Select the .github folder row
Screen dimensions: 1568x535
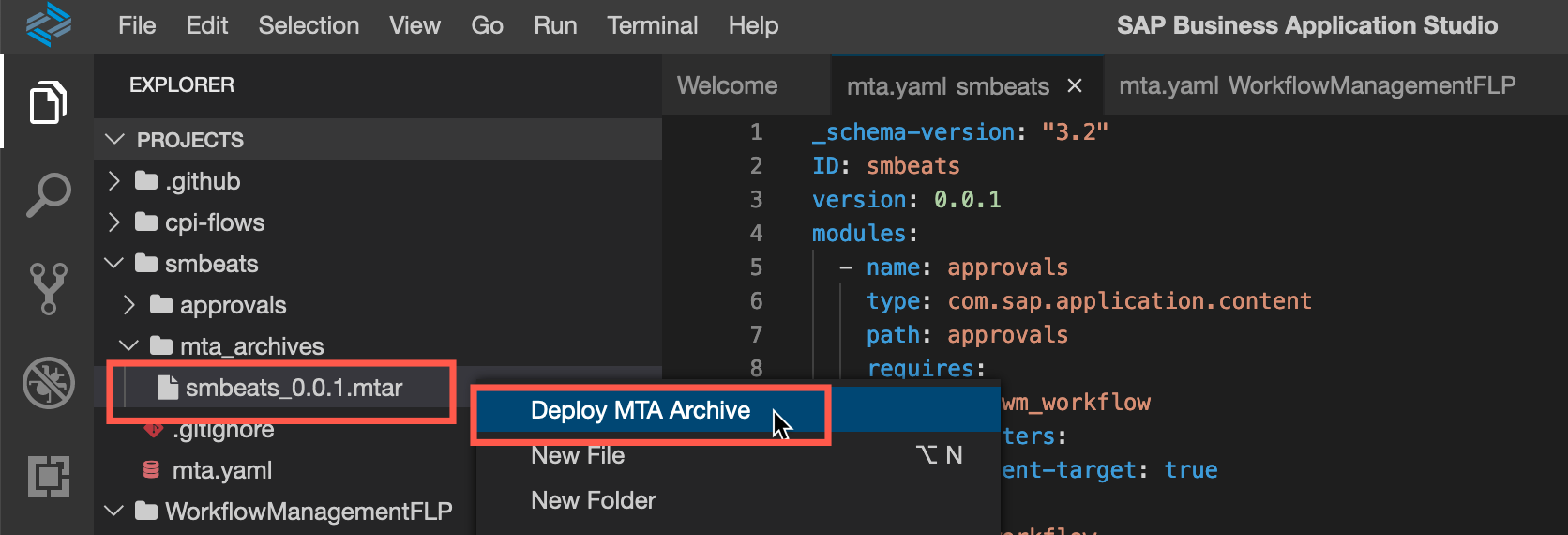click(378, 180)
